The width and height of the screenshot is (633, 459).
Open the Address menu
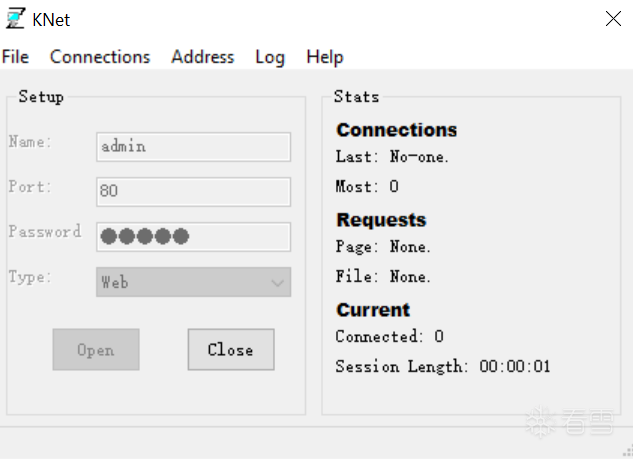point(202,57)
